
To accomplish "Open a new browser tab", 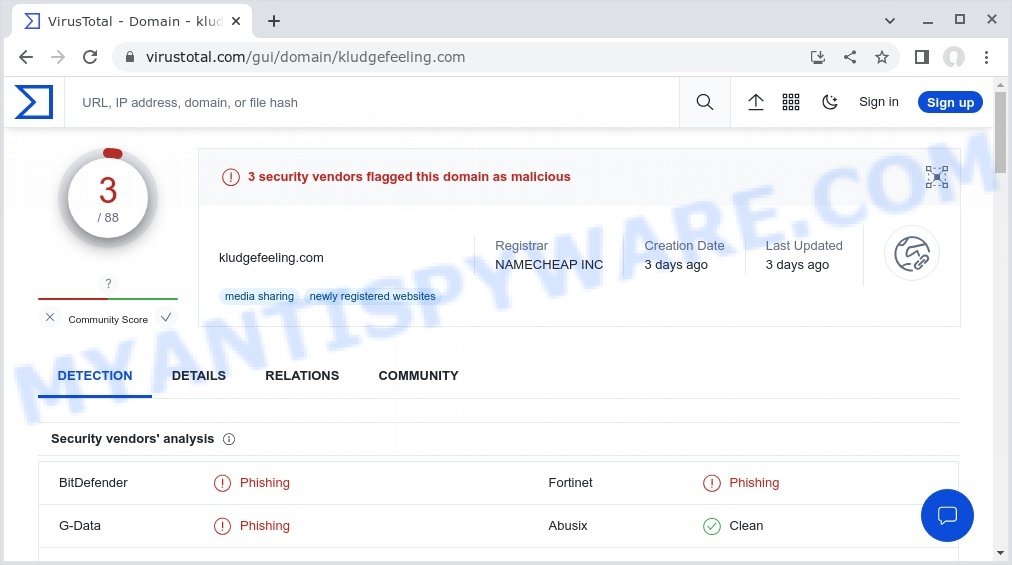I will pyautogui.click(x=274, y=21).
